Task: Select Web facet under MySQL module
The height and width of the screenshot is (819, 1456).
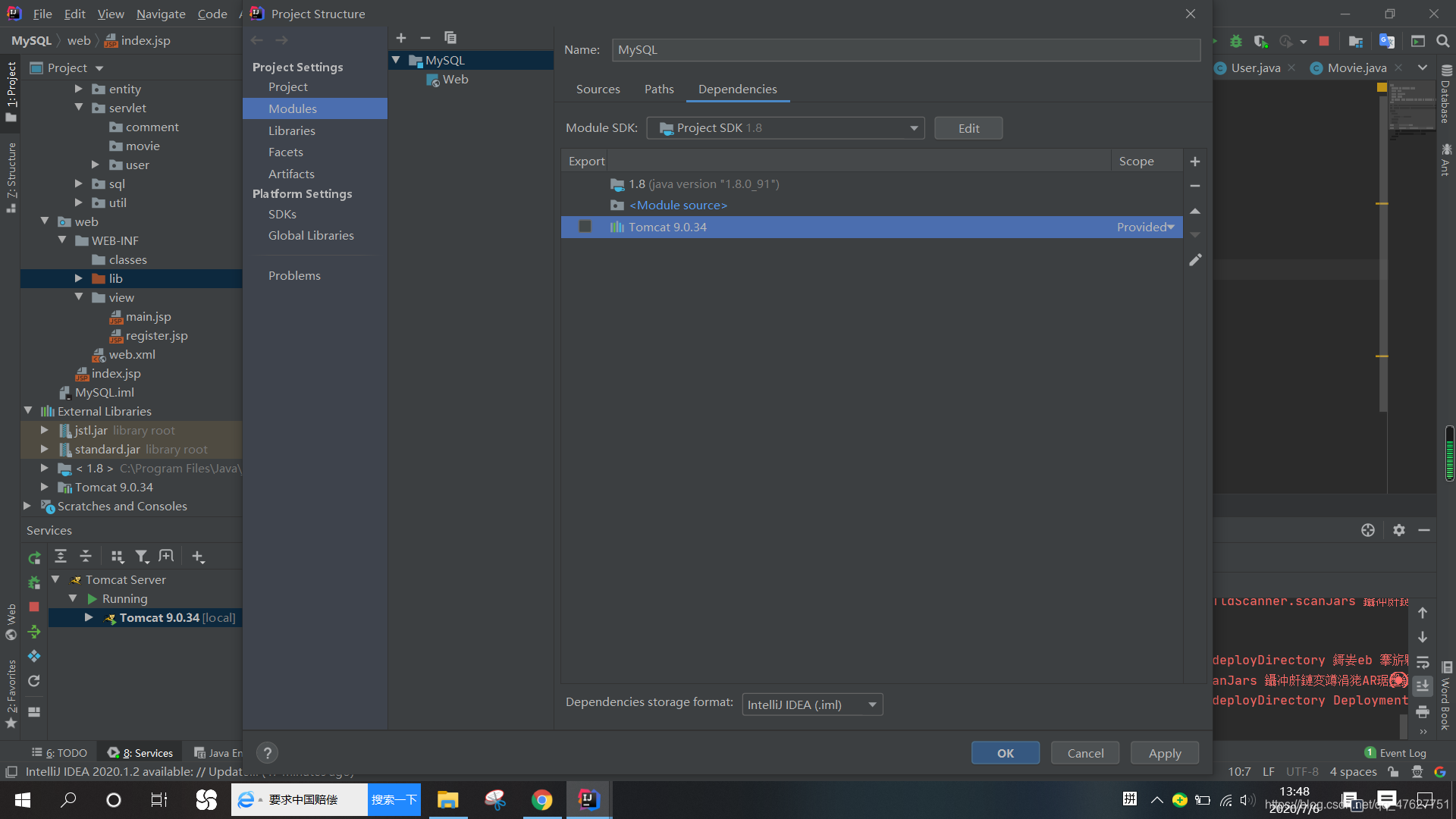Action: [455, 80]
